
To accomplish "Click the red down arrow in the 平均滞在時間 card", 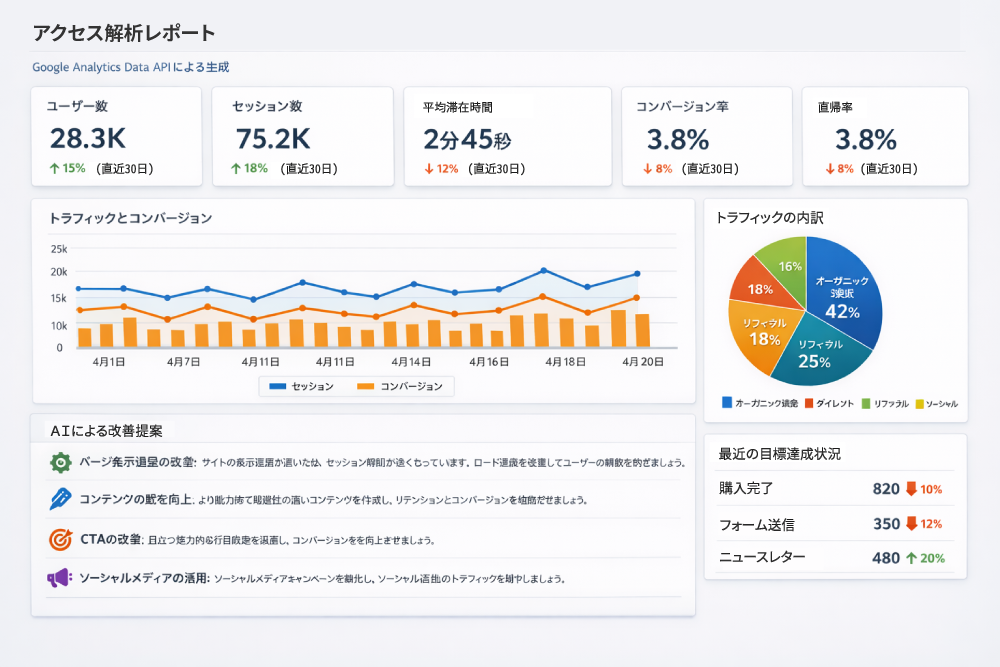I will click(x=429, y=168).
